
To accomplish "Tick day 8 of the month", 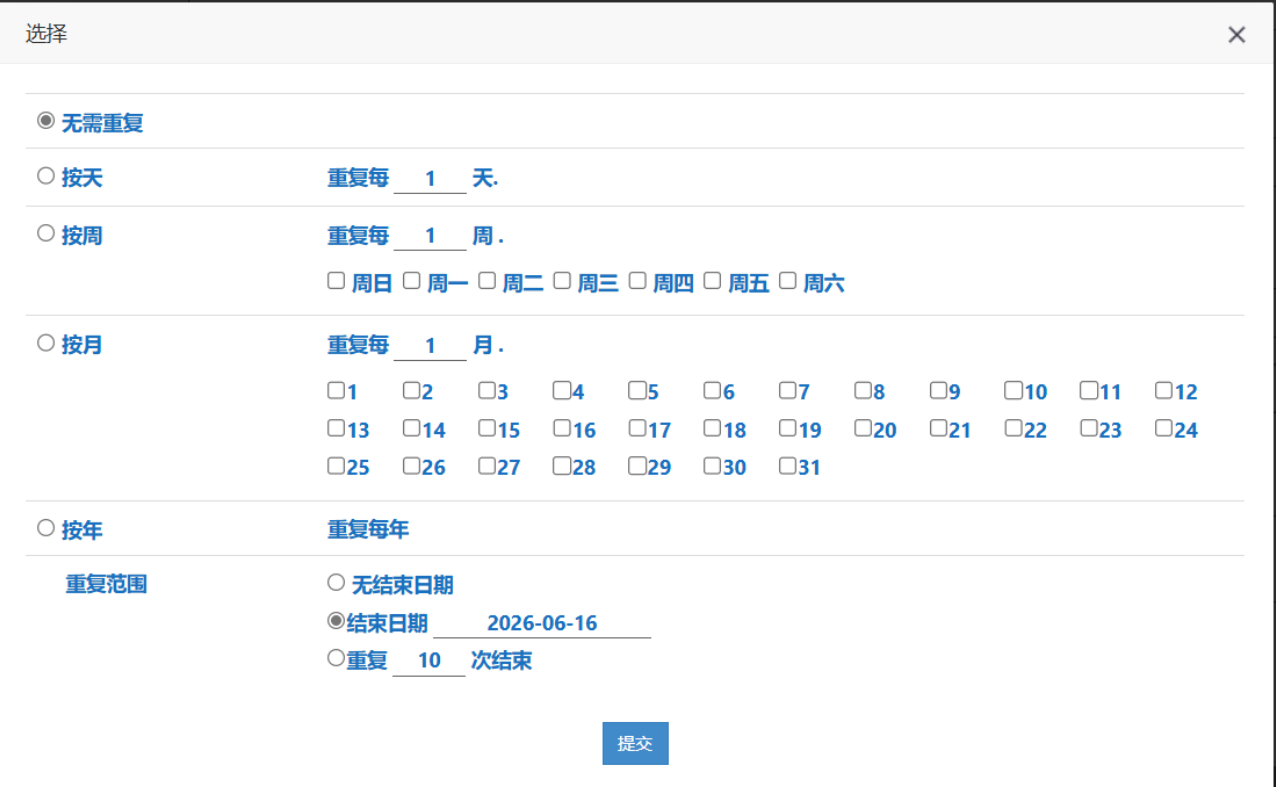I will [x=862, y=390].
